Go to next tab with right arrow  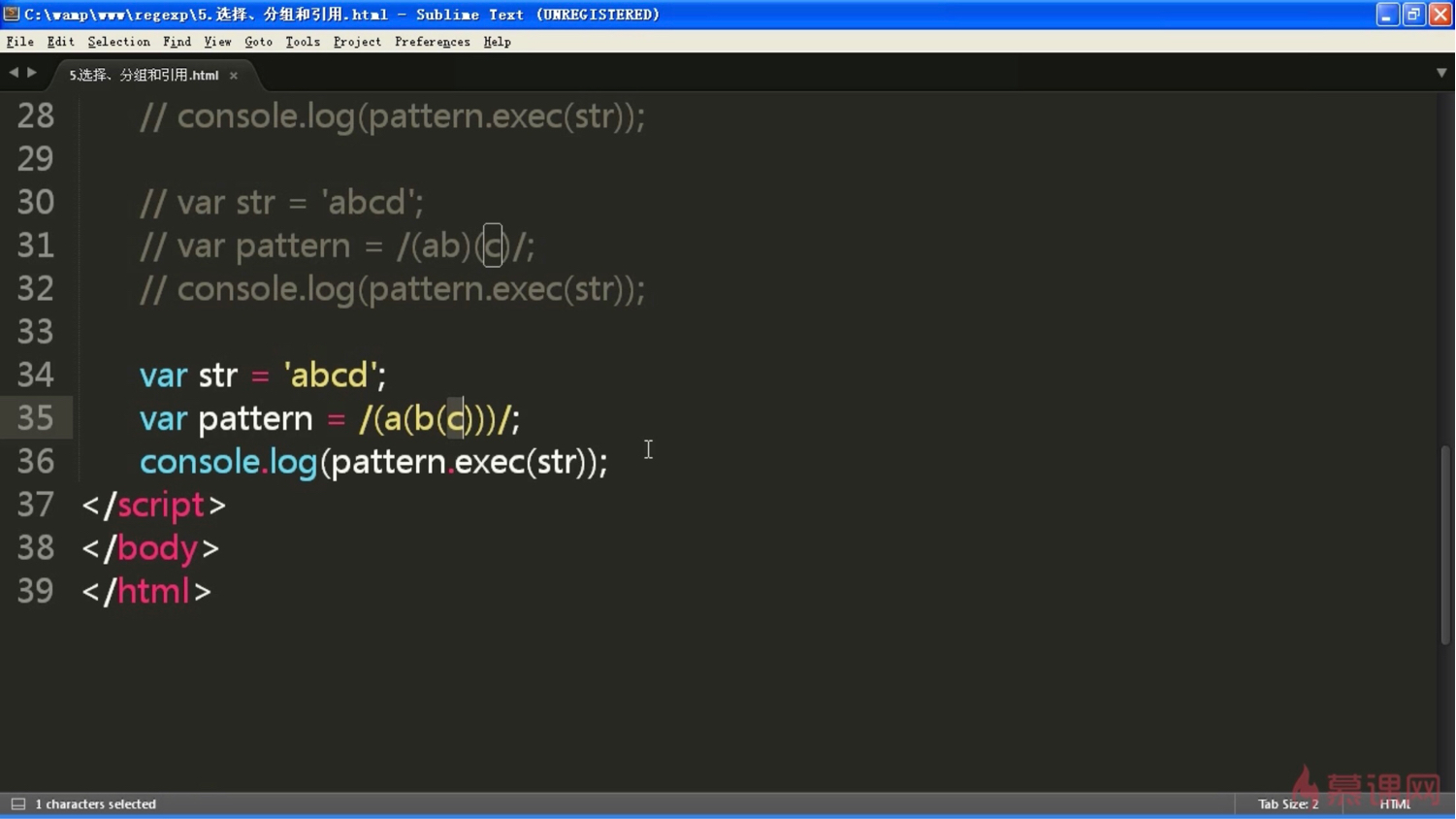pos(32,73)
